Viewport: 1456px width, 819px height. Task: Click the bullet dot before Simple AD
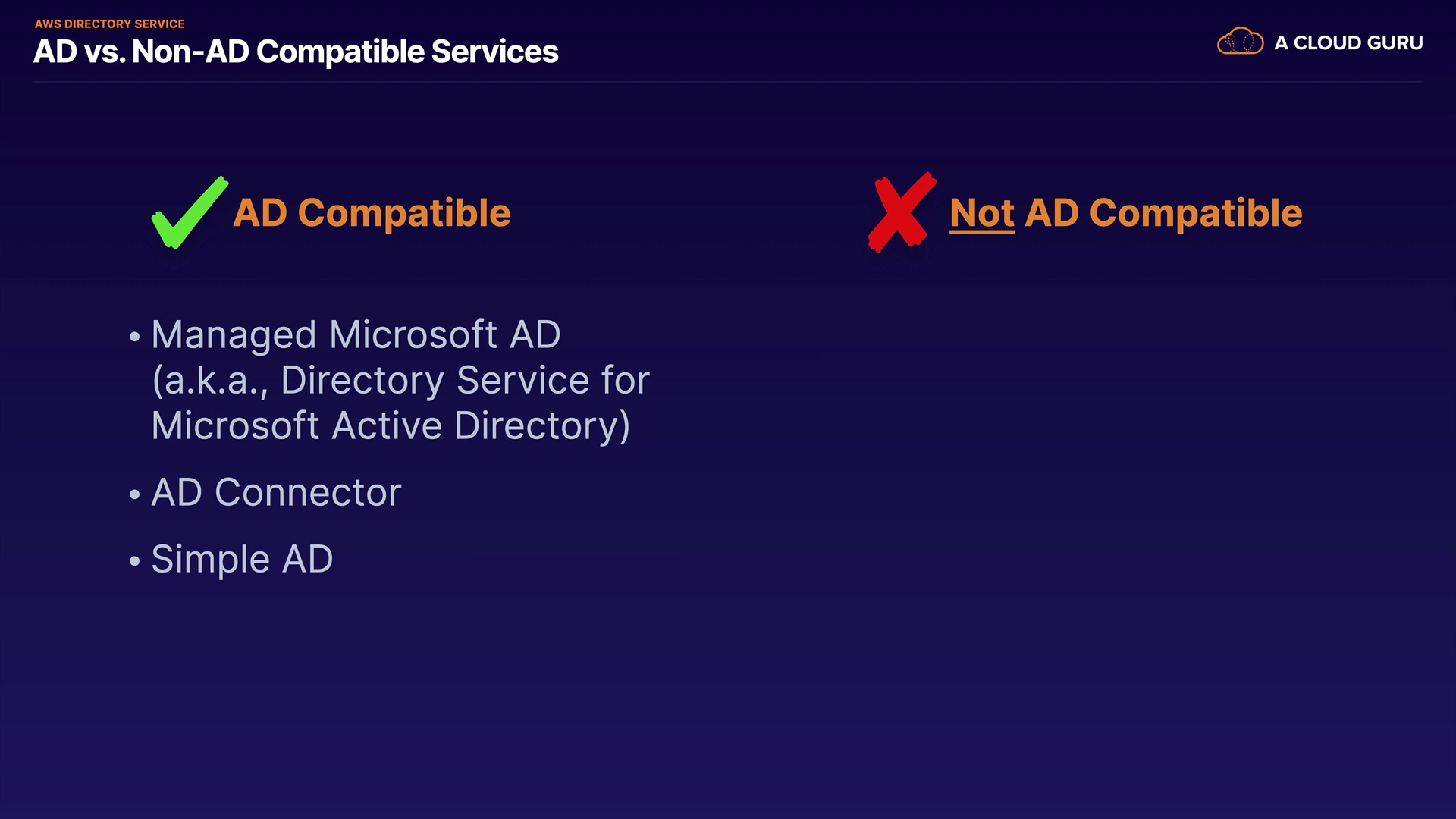tap(135, 561)
